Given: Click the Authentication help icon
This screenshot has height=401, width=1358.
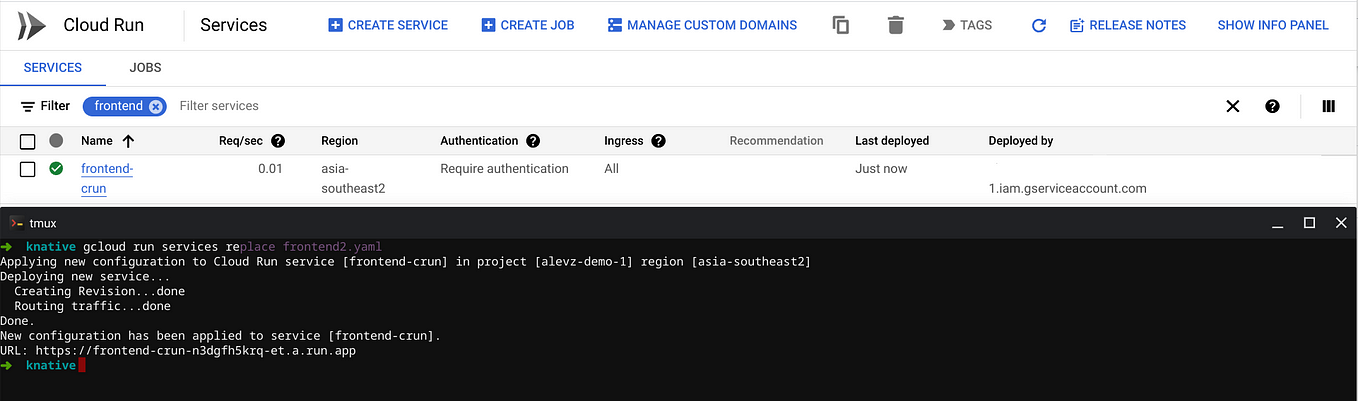Looking at the screenshot, I should (x=533, y=141).
